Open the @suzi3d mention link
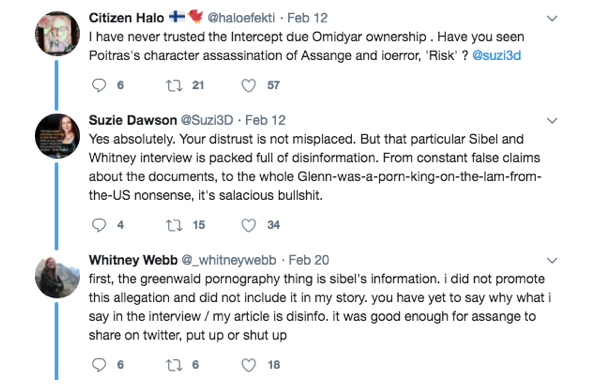The image size is (599, 389). point(496,55)
